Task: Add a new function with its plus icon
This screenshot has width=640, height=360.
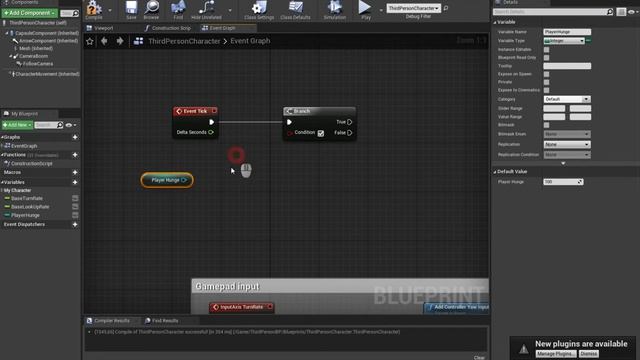Action: [x=75, y=155]
